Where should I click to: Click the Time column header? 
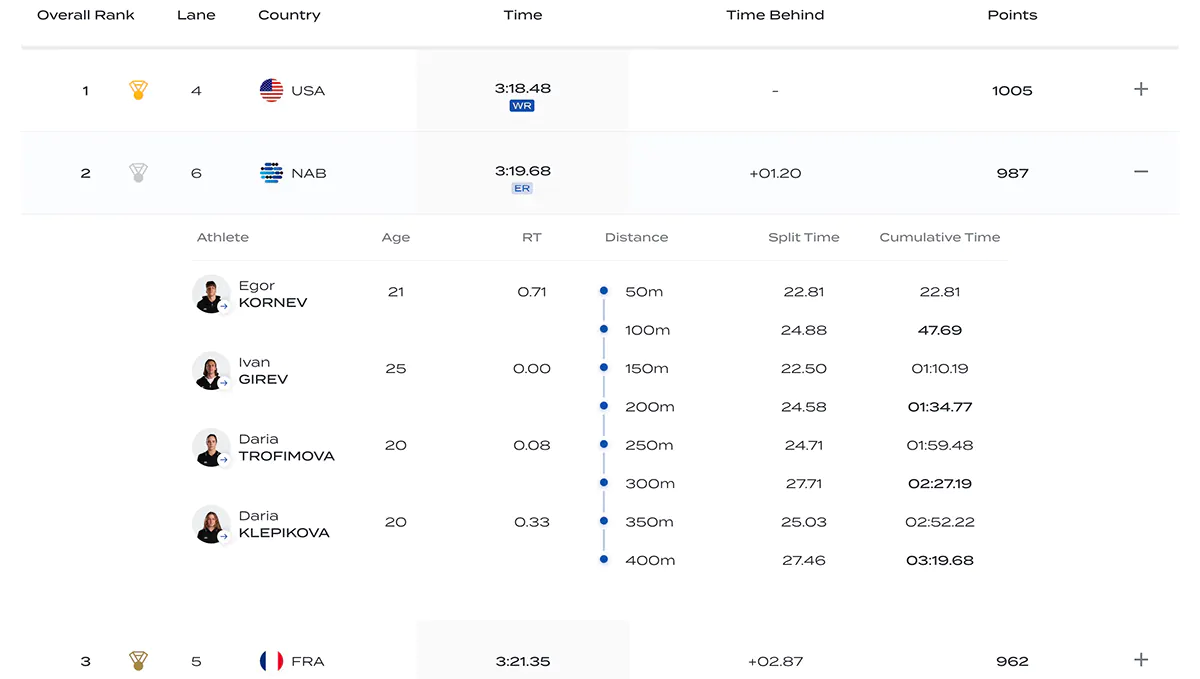(523, 15)
